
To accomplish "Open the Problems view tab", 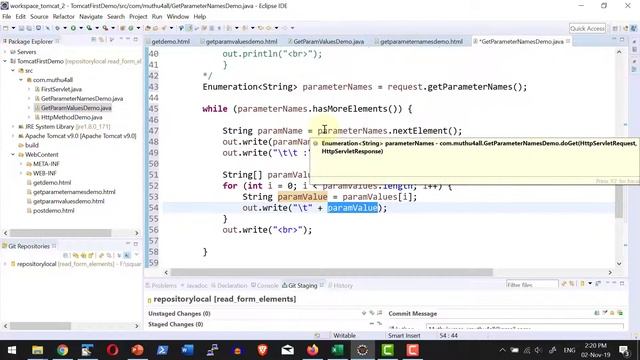I will click(161, 285).
